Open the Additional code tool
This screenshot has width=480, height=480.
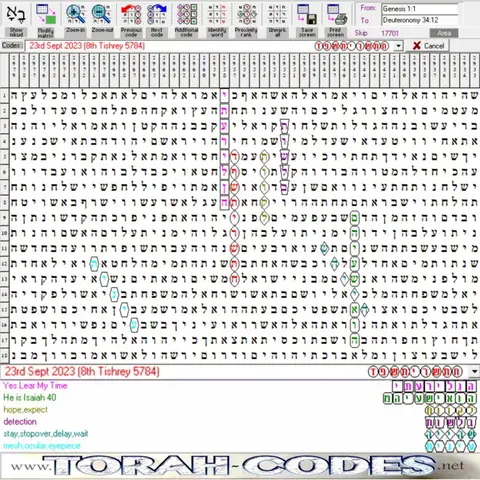click(x=187, y=15)
